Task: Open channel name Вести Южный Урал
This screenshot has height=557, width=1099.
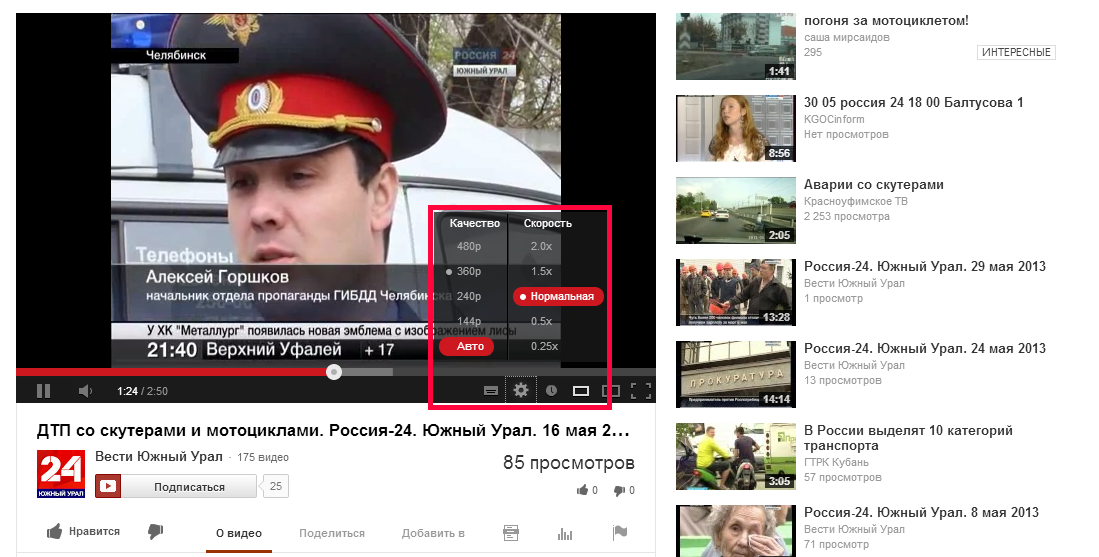Action: [158, 457]
